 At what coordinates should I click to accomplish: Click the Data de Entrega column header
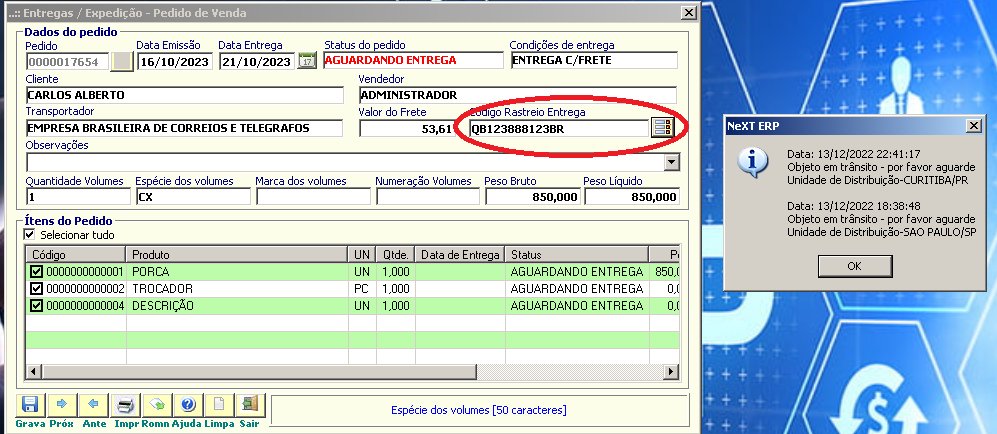[460, 255]
